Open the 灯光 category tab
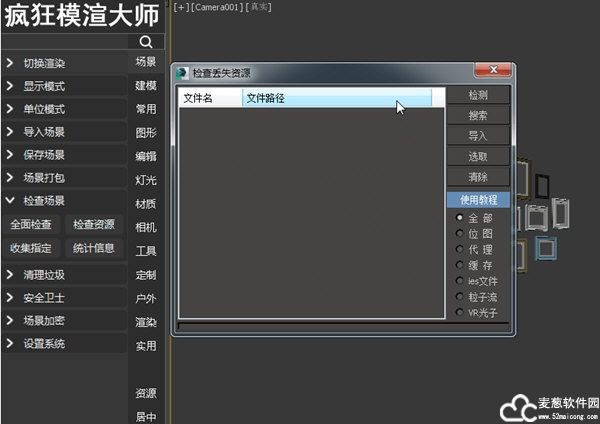The image size is (600, 424). pyautogui.click(x=146, y=180)
